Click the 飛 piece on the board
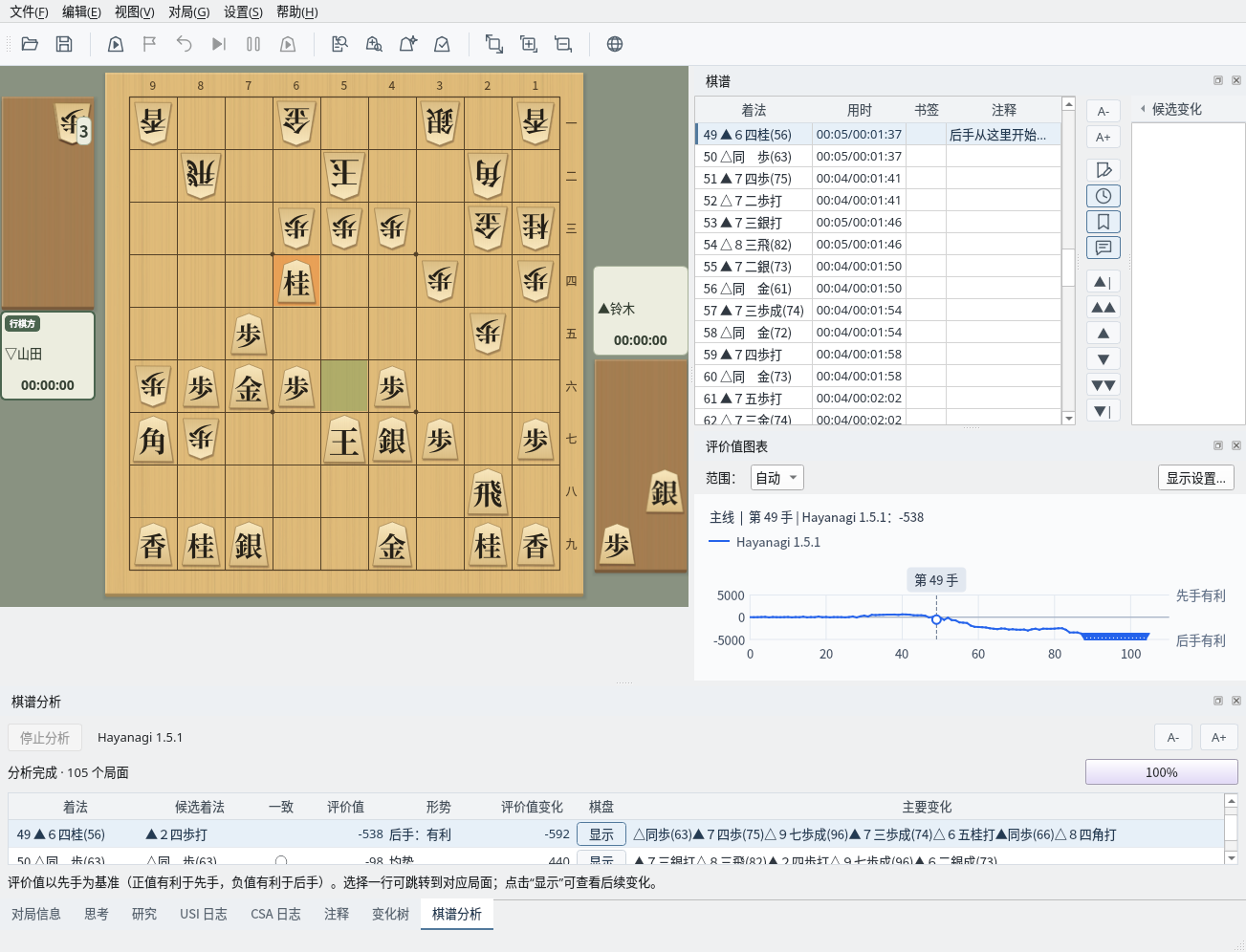The width and height of the screenshot is (1246, 952). 488,493
